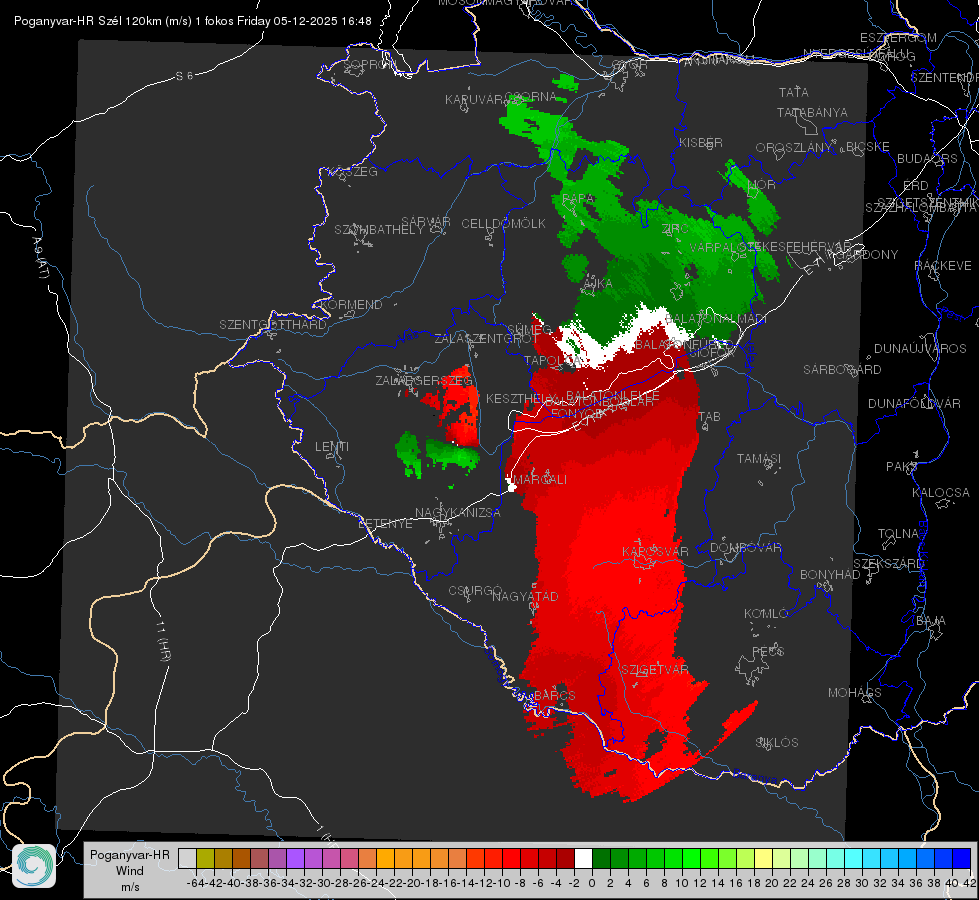Click the radar title text with date 05-12-2025
Image resolution: width=979 pixels, height=900 pixels.
pos(193,21)
